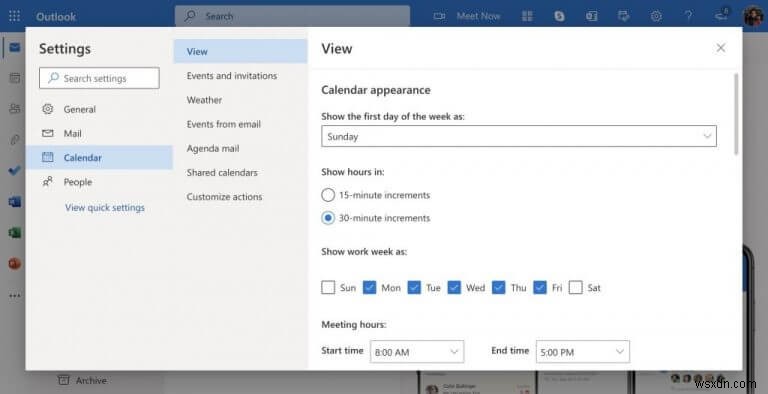
Task: Launch Excel from the left rail
Action: tap(15, 232)
